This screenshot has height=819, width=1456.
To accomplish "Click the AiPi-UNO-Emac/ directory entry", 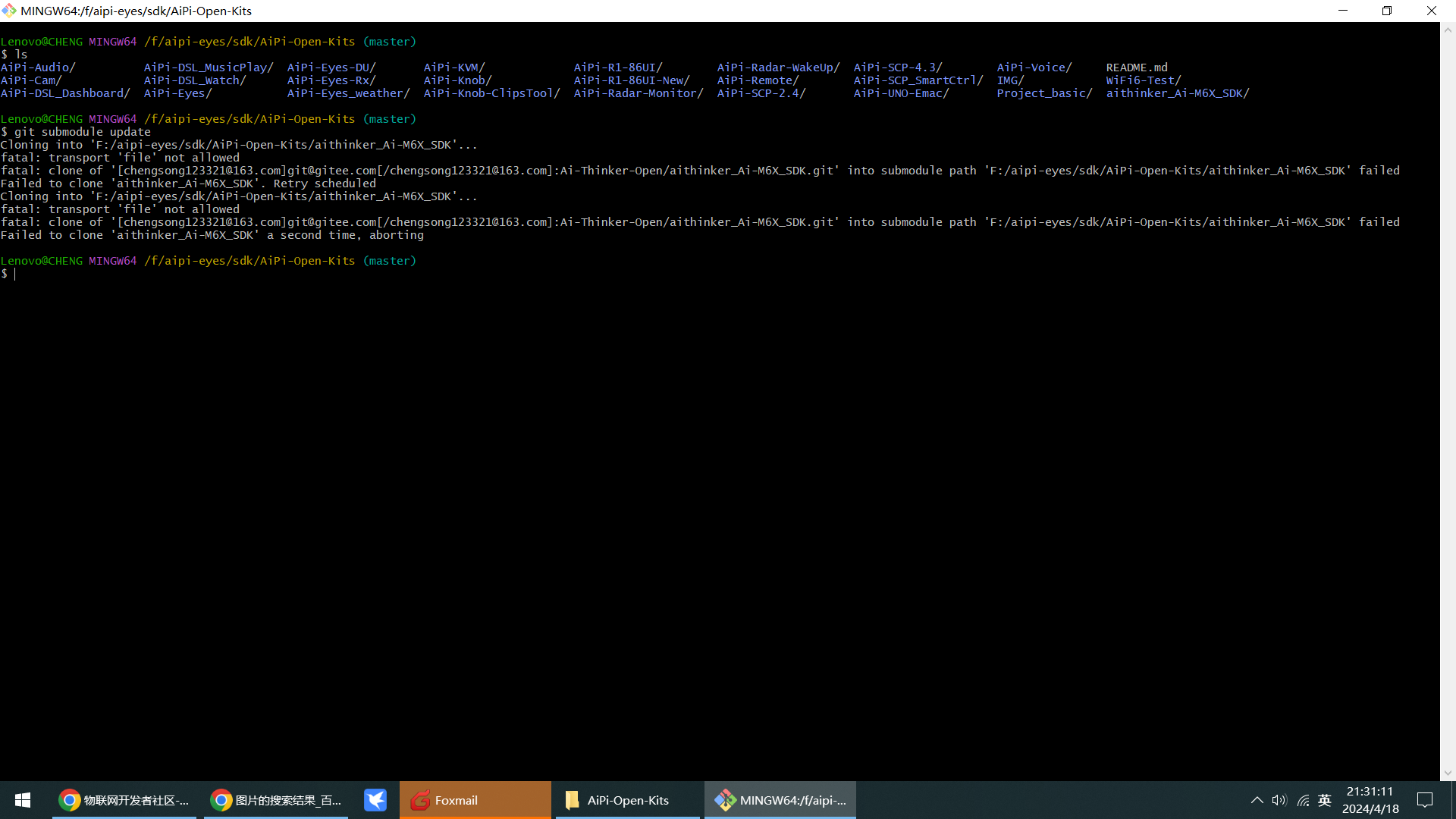I will 901,93.
